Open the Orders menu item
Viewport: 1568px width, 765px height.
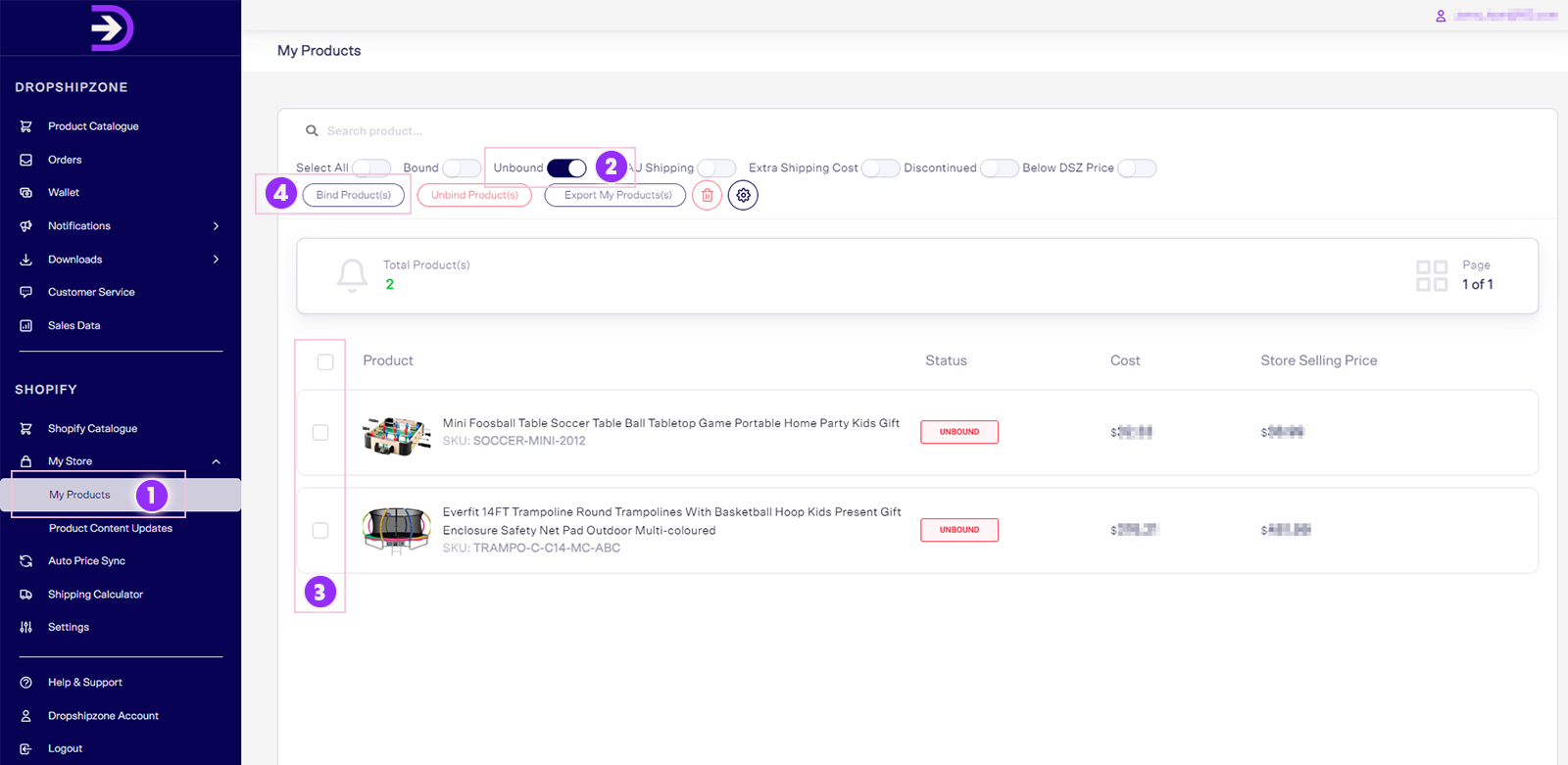click(x=65, y=160)
